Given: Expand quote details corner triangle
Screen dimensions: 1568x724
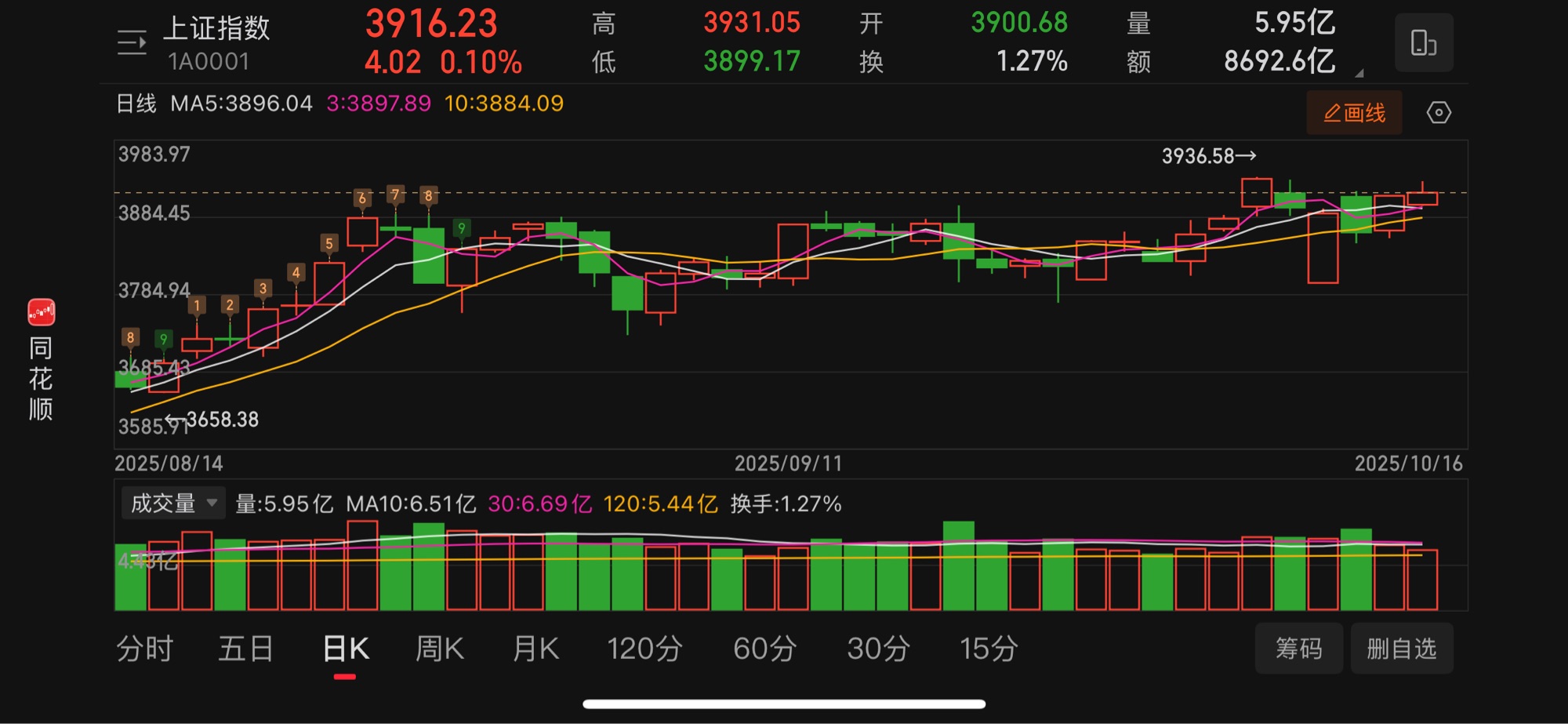Looking at the screenshot, I should click(x=1359, y=73).
